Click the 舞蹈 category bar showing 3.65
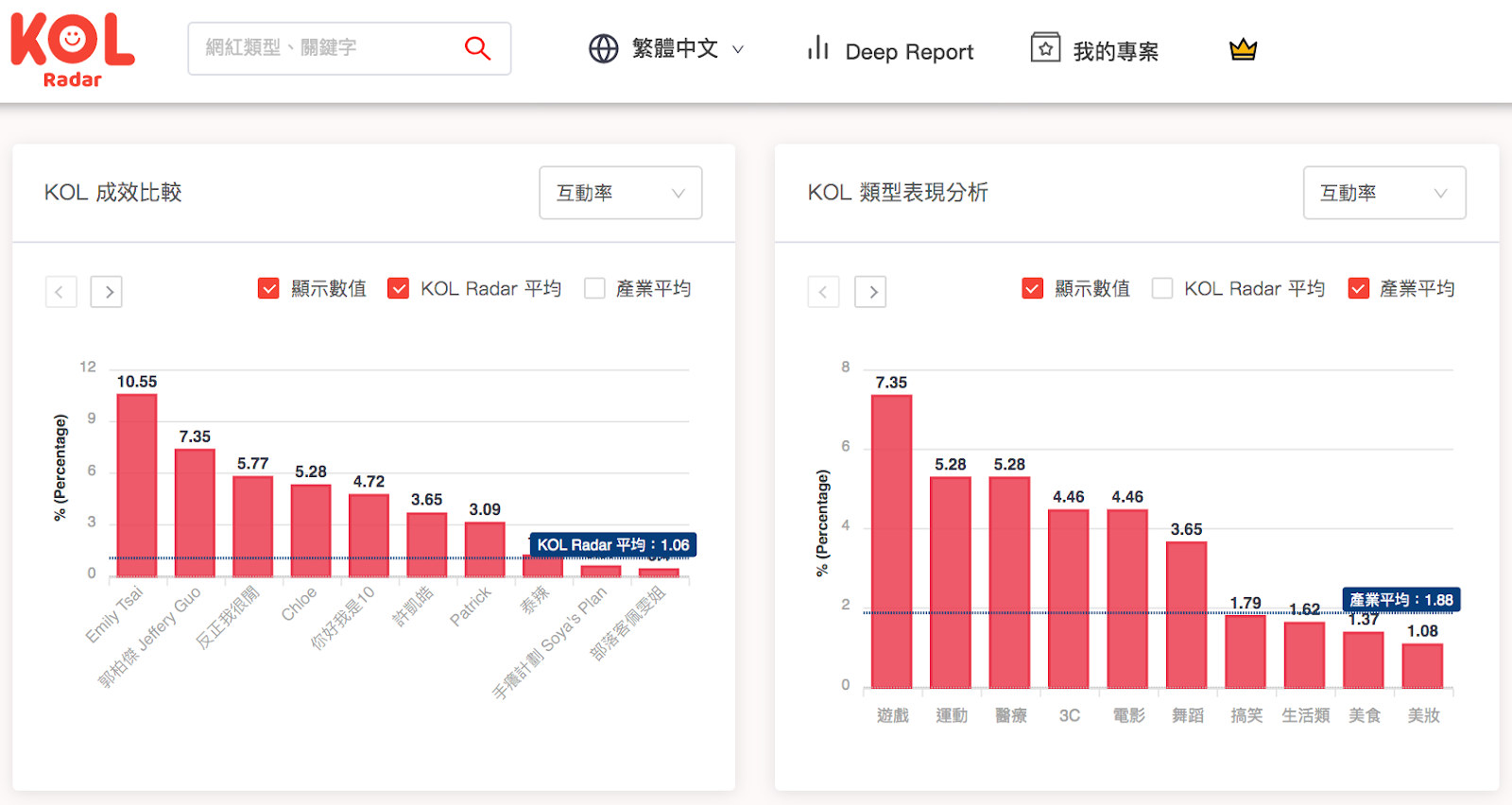This screenshot has width=1512, height=805. [1187, 615]
